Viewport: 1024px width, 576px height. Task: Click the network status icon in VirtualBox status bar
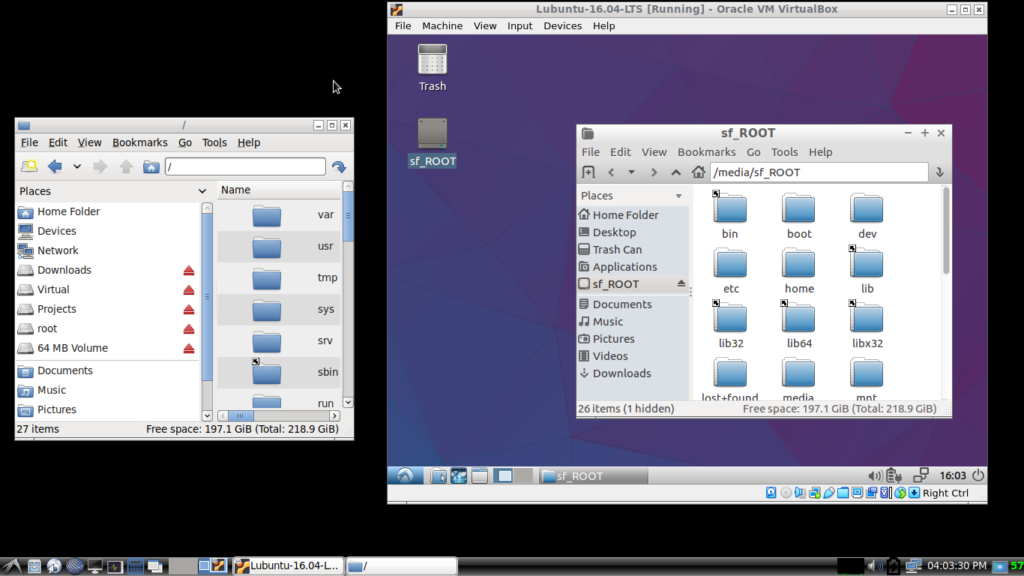(x=815, y=492)
